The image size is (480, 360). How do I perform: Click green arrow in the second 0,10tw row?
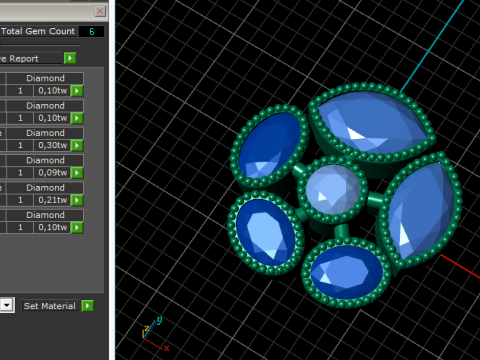click(77, 118)
